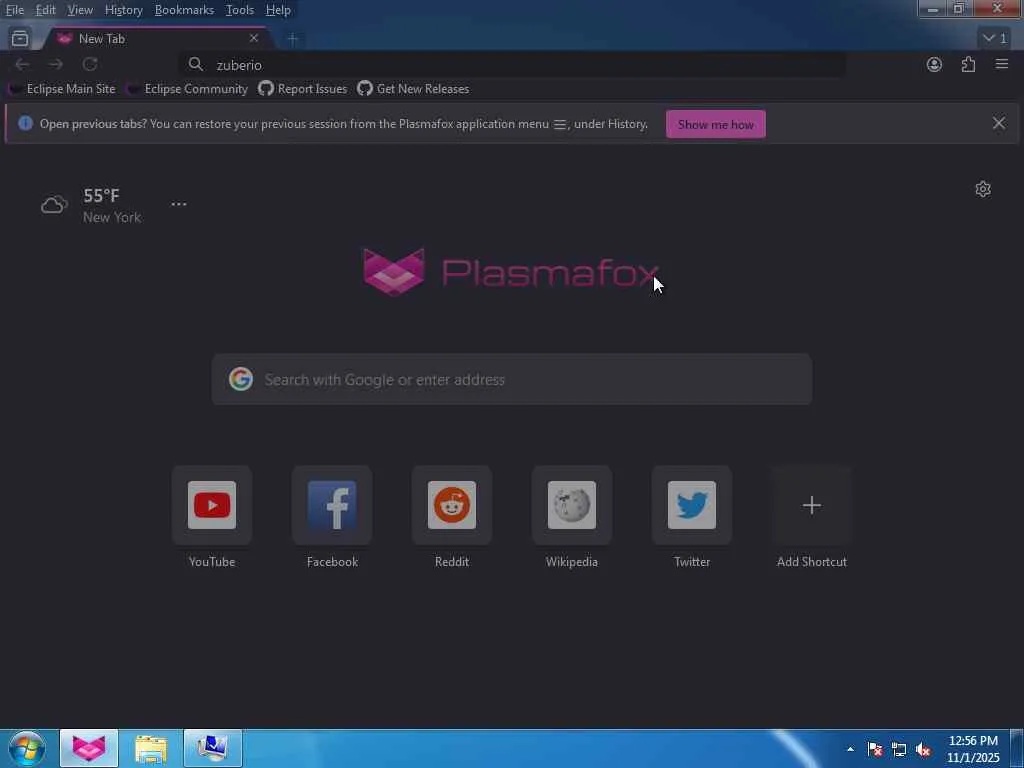The width and height of the screenshot is (1024, 768).
Task: Click the search magnifier icon in address bar
Action: tap(195, 64)
